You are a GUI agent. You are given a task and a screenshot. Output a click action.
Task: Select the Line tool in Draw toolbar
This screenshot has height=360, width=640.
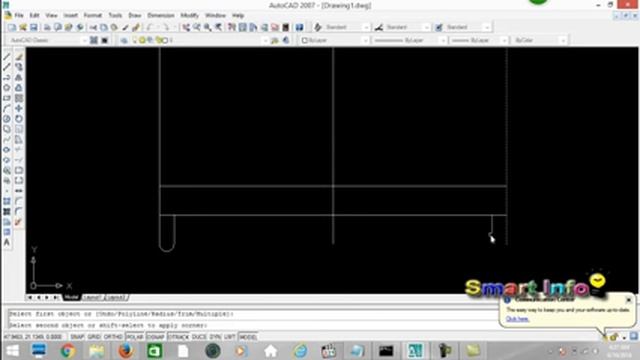7,57
